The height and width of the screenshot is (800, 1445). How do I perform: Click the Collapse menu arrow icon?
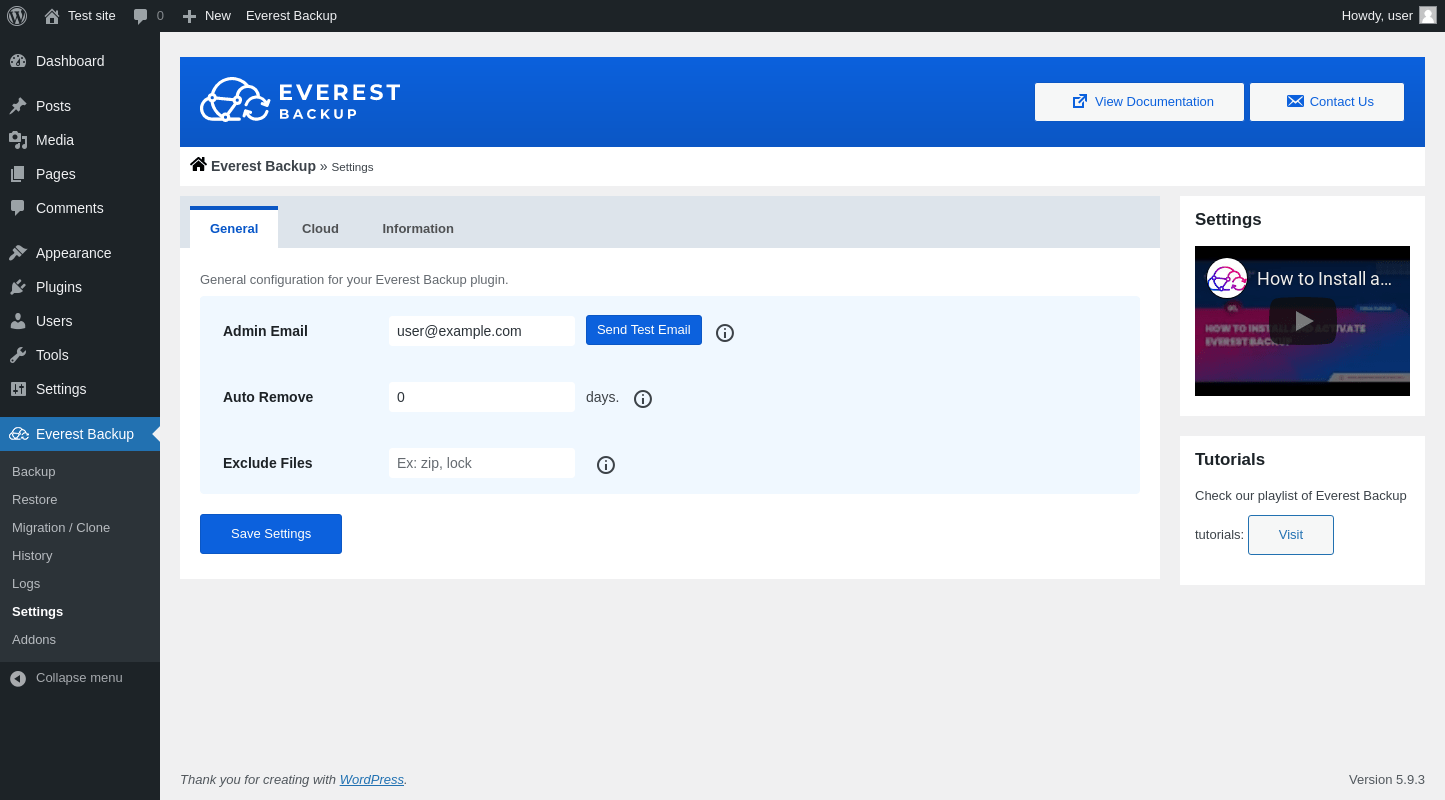tap(18, 678)
